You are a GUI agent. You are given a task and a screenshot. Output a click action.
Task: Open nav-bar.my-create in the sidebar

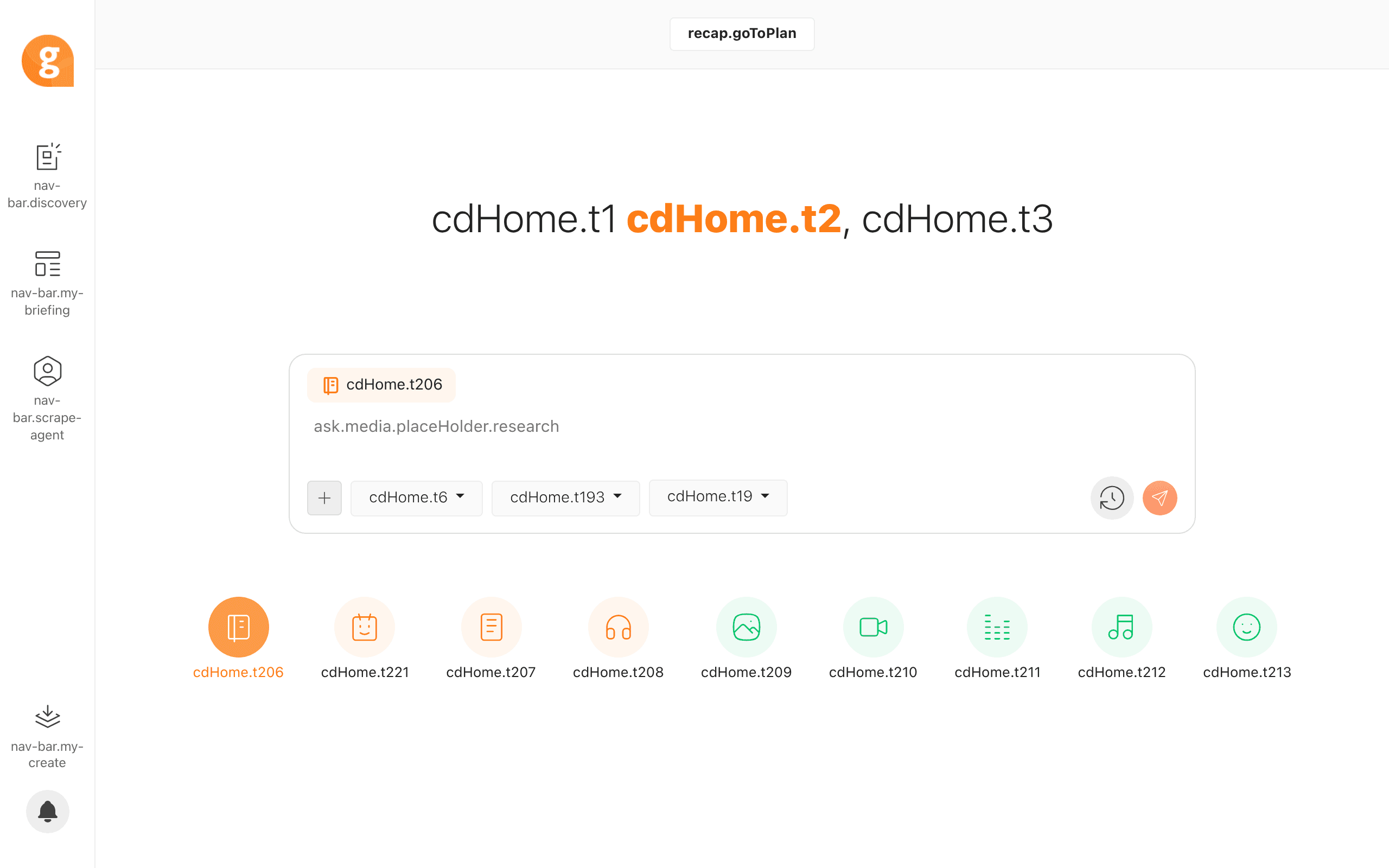click(47, 737)
